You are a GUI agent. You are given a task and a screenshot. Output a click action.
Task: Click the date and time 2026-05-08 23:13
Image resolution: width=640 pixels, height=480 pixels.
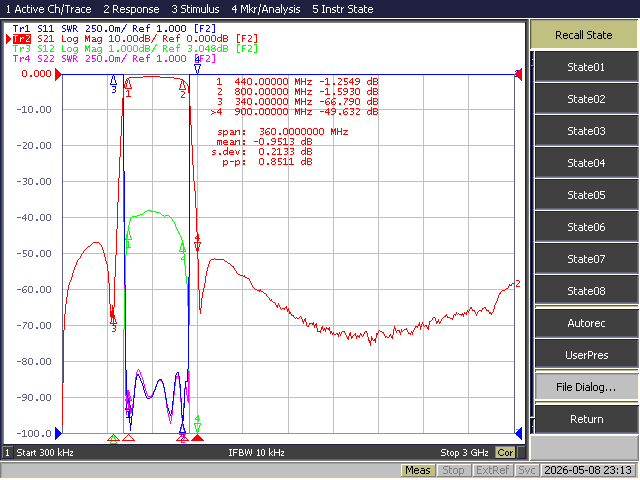click(x=588, y=471)
